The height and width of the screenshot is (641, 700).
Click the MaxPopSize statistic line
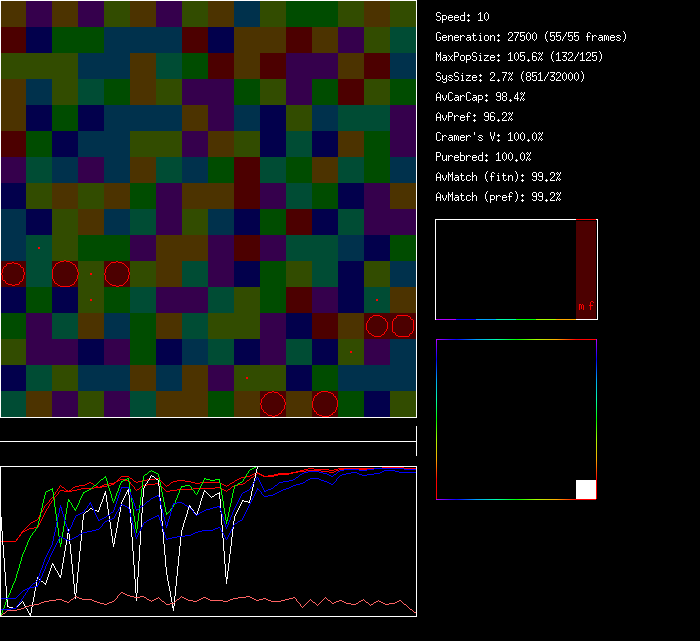[519, 57]
